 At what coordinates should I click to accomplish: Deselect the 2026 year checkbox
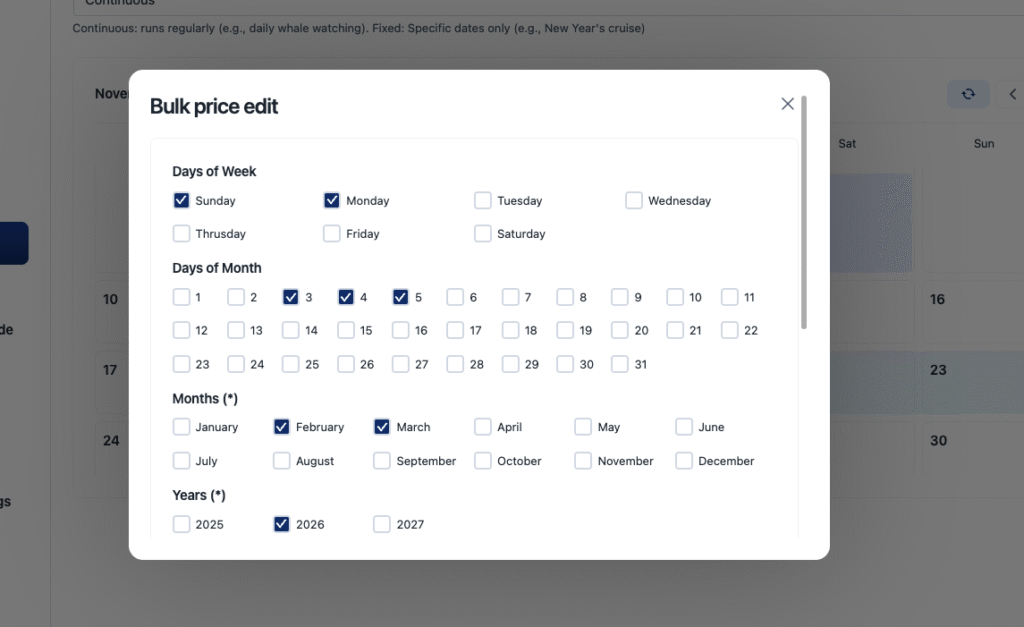282,524
